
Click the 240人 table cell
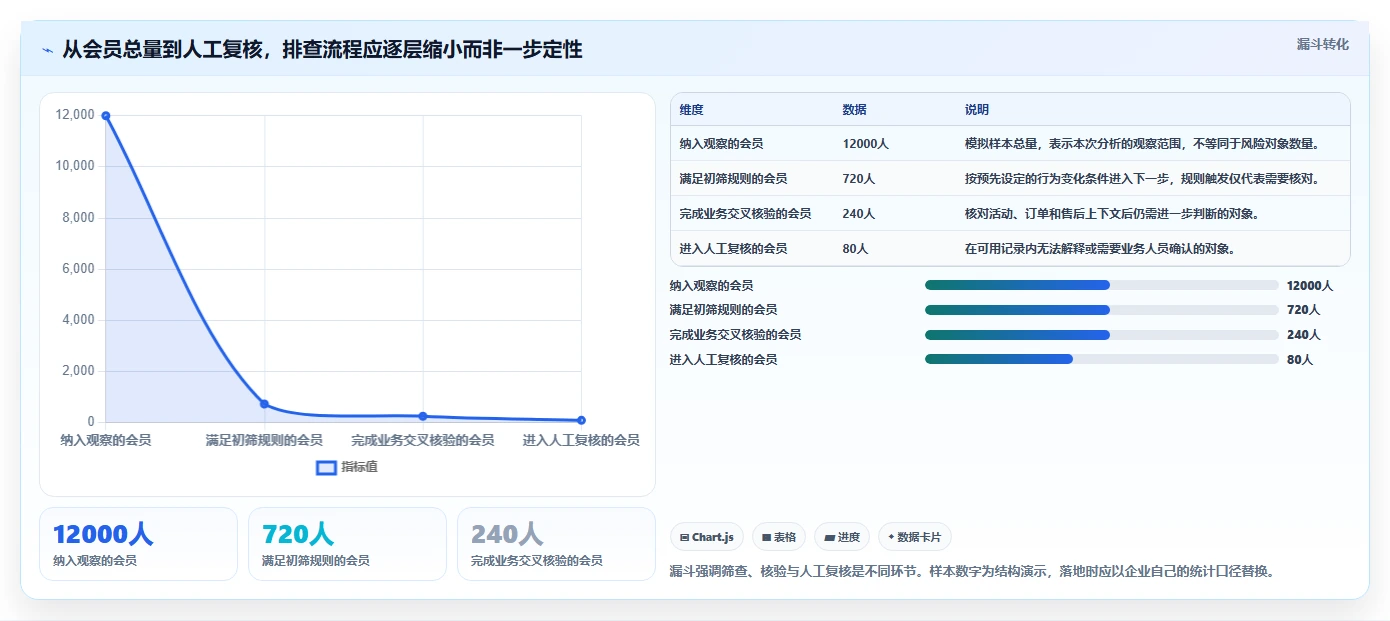858,214
